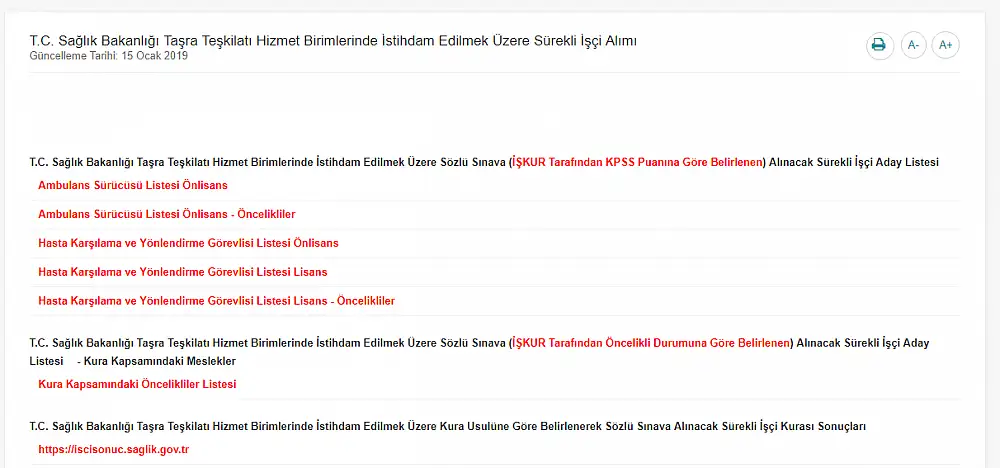Viewport: 1000px width, 468px height.
Task: Click the '- Kura Kapsamındaki Meslekler' text
Action: pos(156,362)
